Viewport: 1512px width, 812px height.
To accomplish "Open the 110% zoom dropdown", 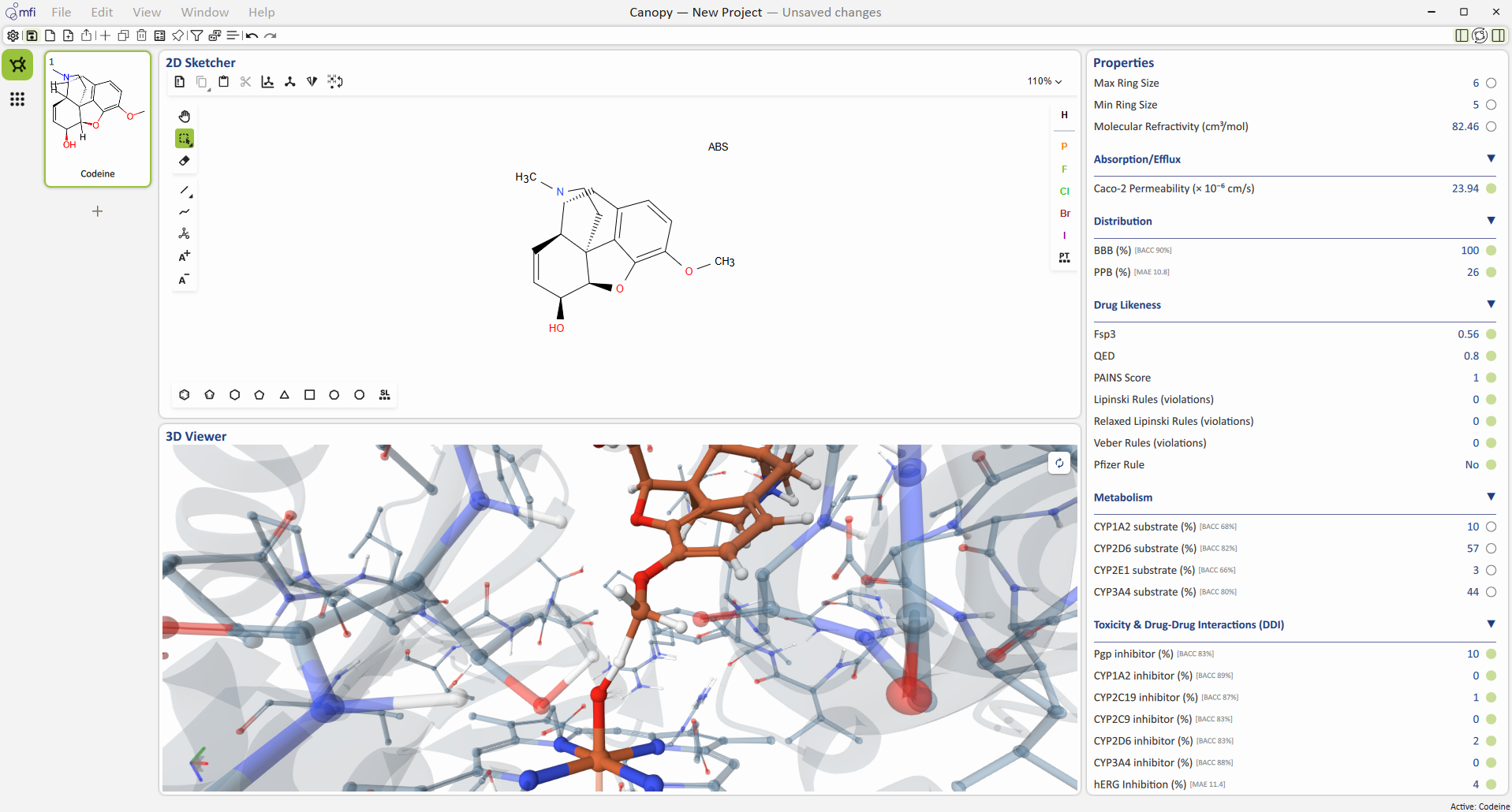I will pyautogui.click(x=1044, y=81).
